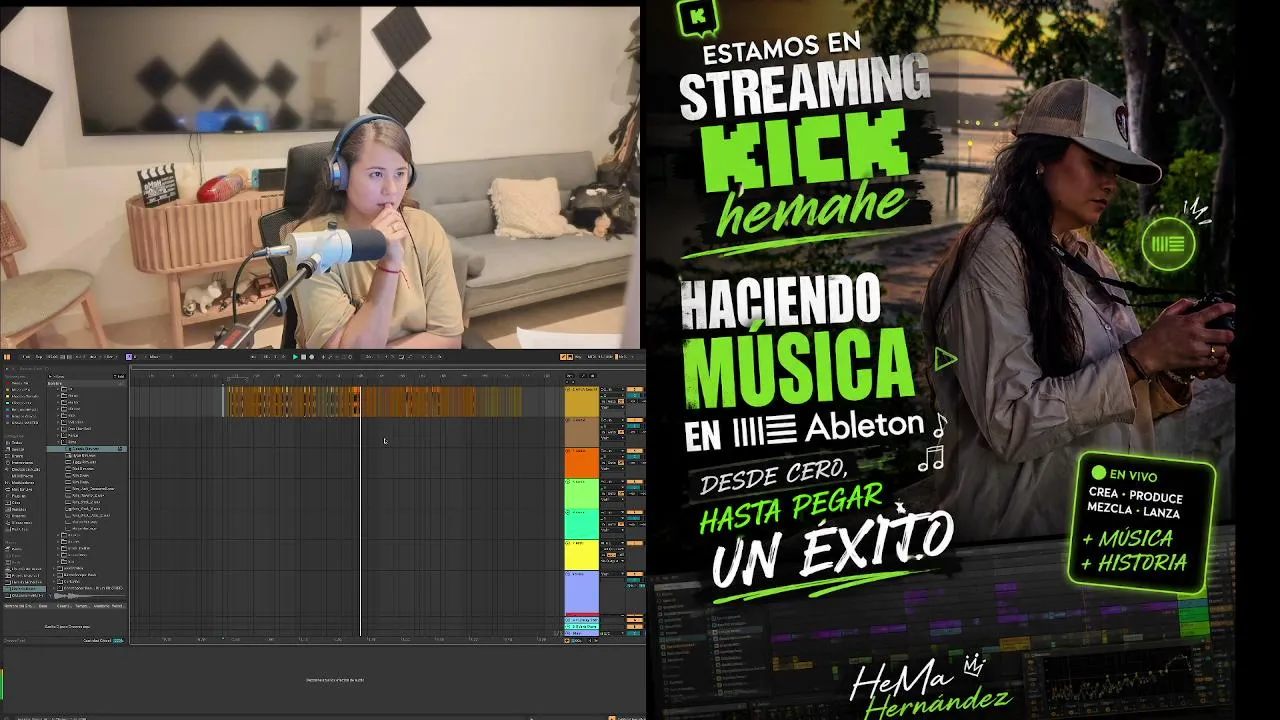Click the fold button on the orange track
This screenshot has width=1280, height=720.
(x=569, y=451)
